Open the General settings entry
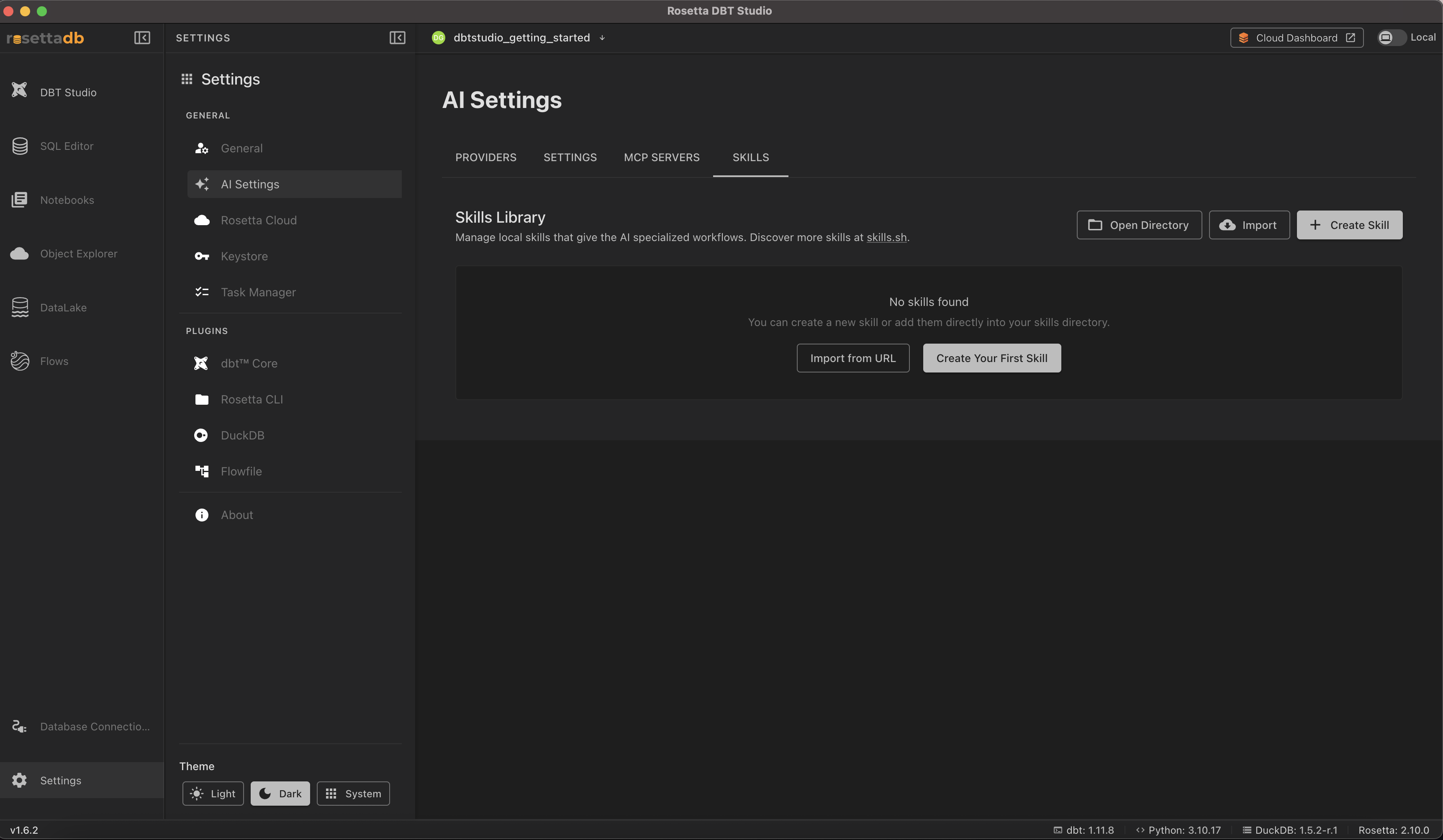 coord(294,148)
